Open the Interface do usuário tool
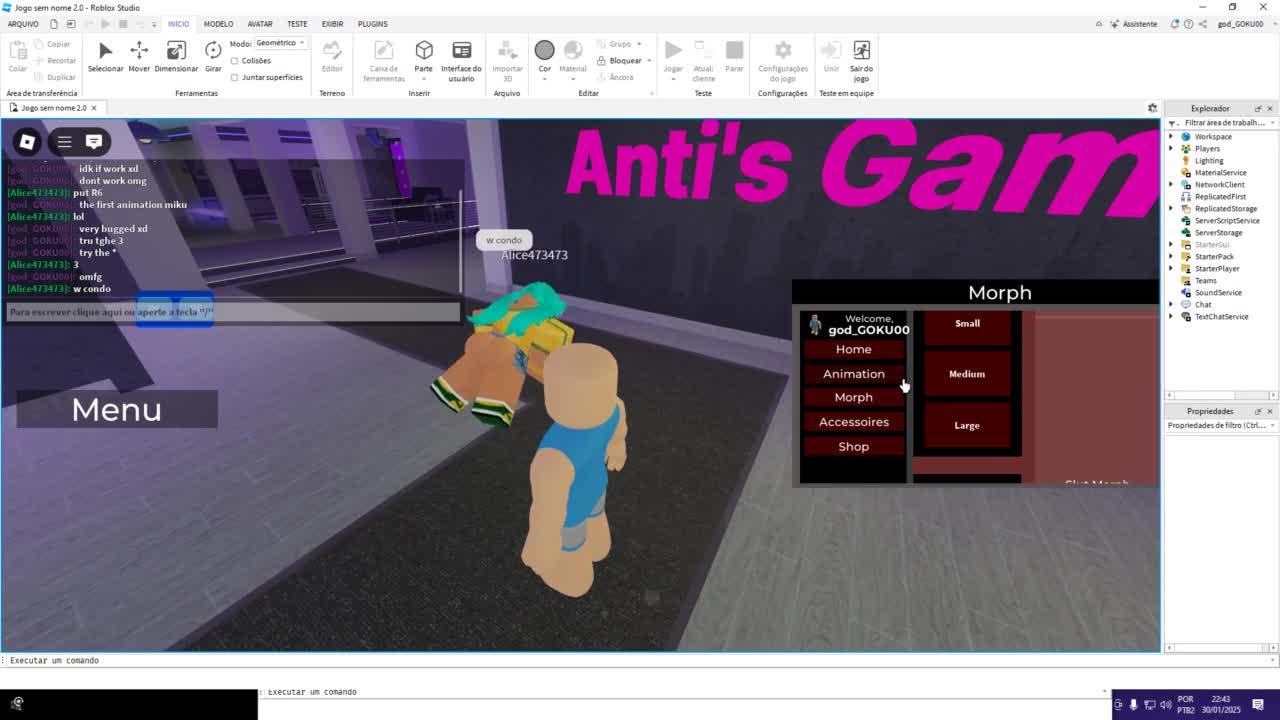This screenshot has height=720, width=1280. coord(461,56)
